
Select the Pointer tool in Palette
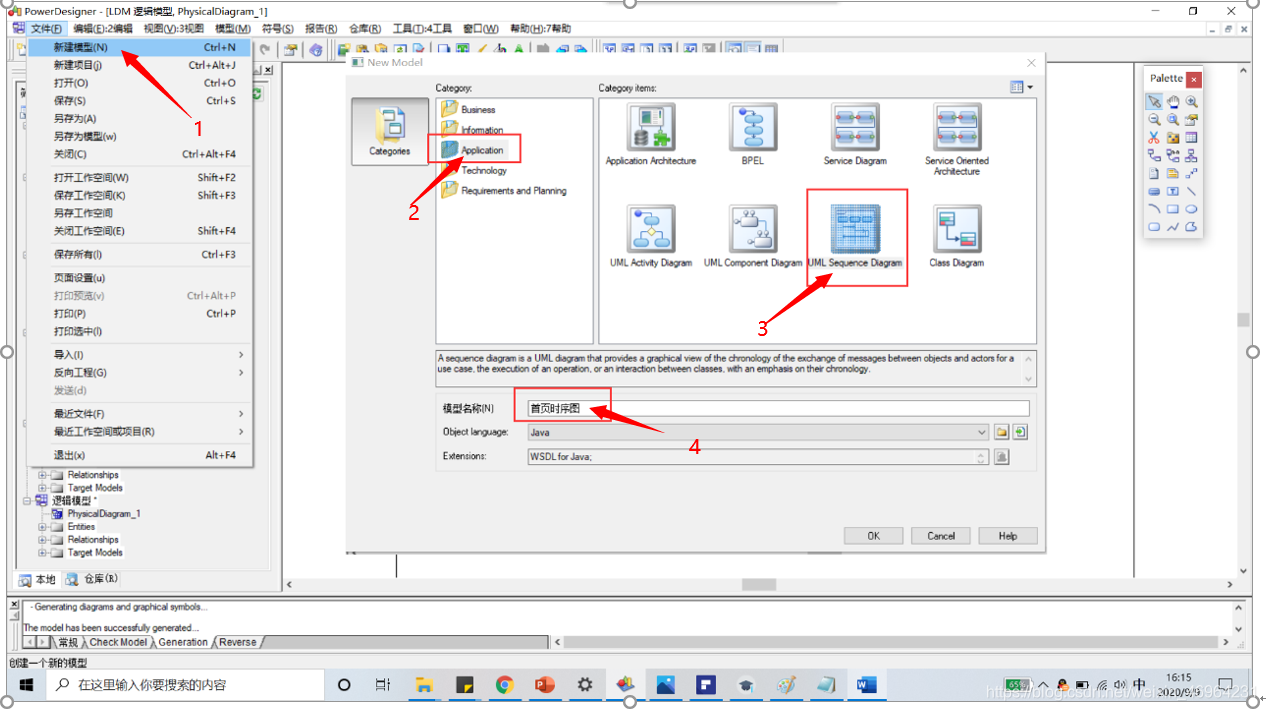(1154, 101)
